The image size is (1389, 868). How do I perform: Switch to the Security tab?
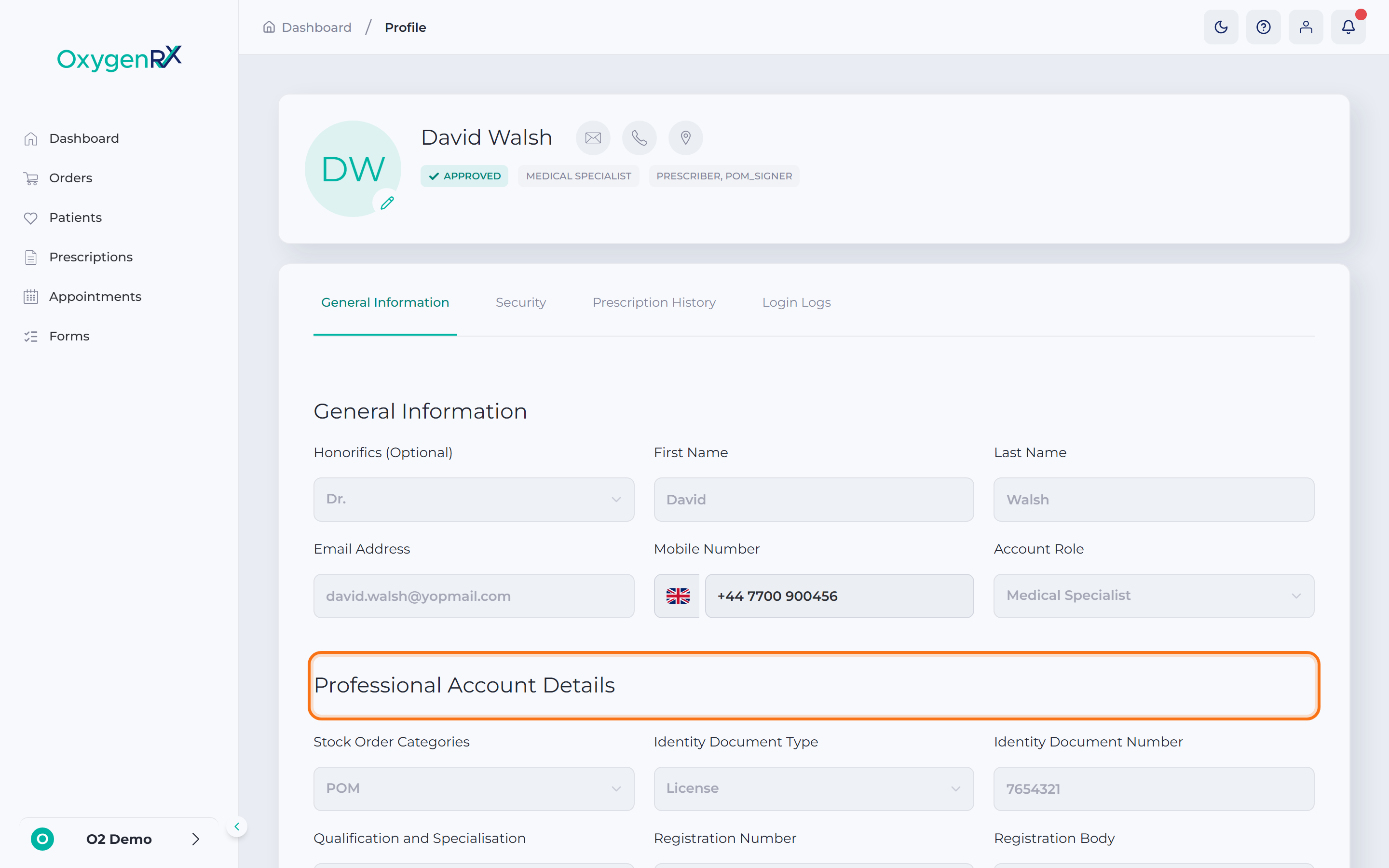pos(520,302)
